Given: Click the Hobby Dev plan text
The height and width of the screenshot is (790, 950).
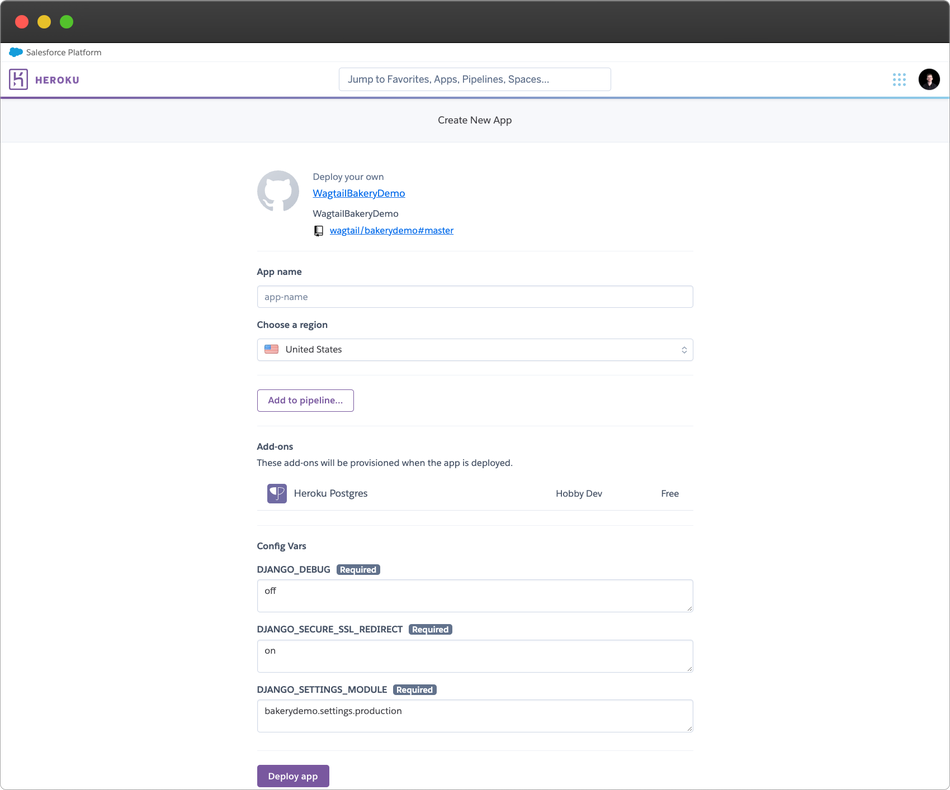Looking at the screenshot, I should (579, 494).
